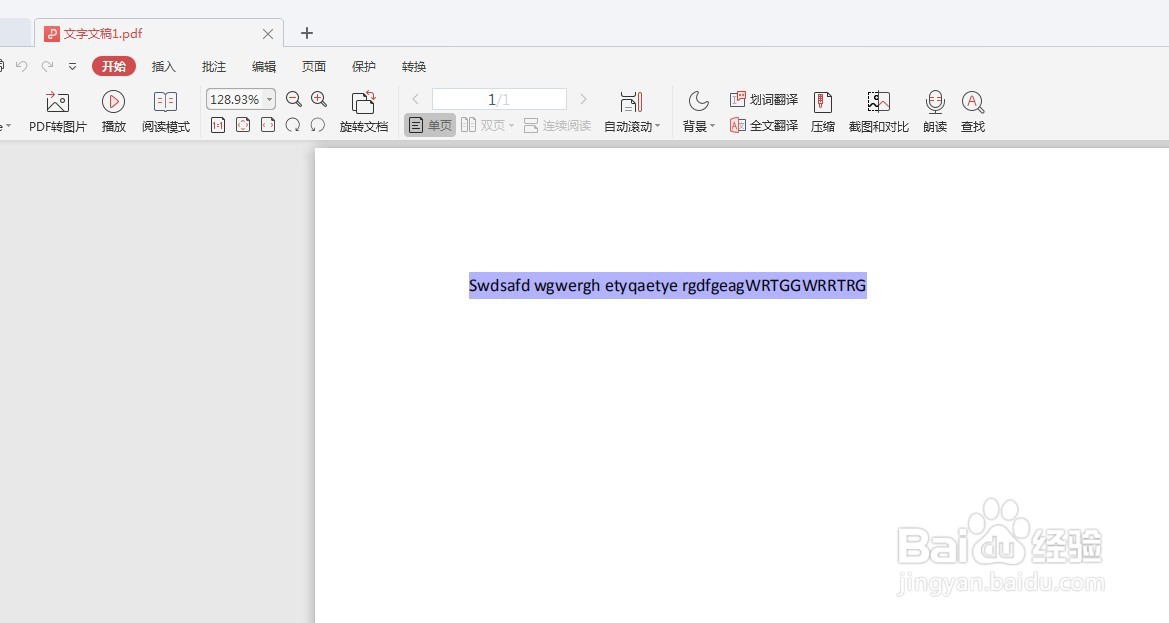Click the redo arrow

coord(47,66)
